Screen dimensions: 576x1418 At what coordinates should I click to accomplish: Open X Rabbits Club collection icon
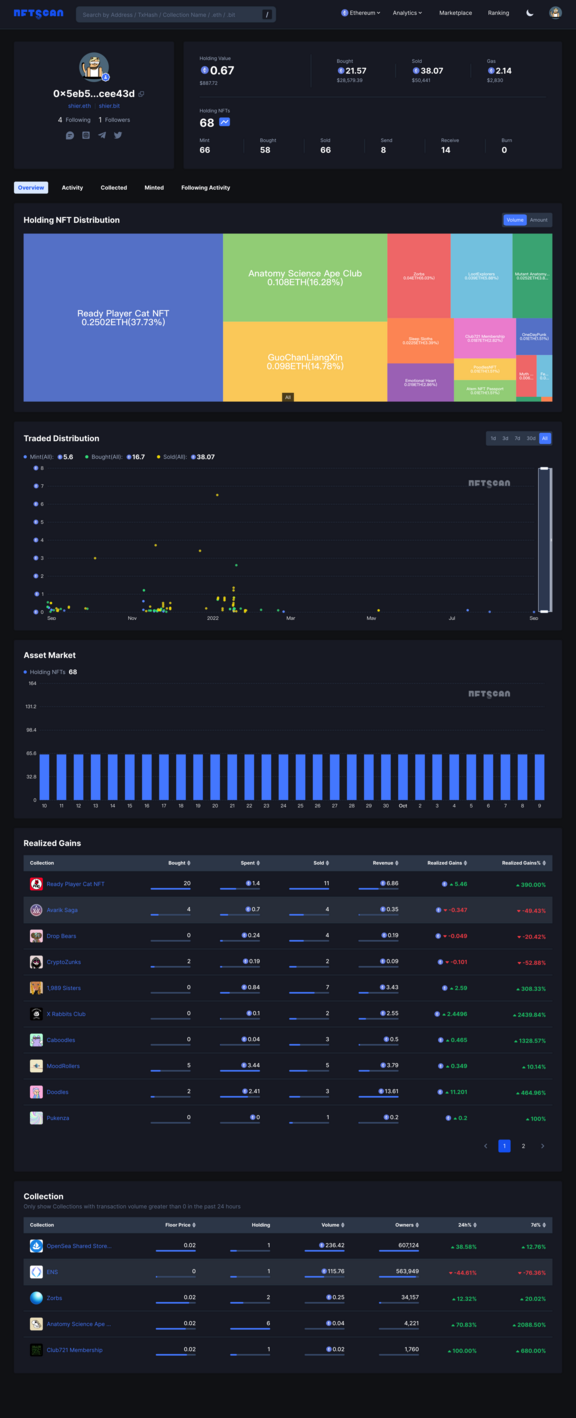click(36, 1014)
